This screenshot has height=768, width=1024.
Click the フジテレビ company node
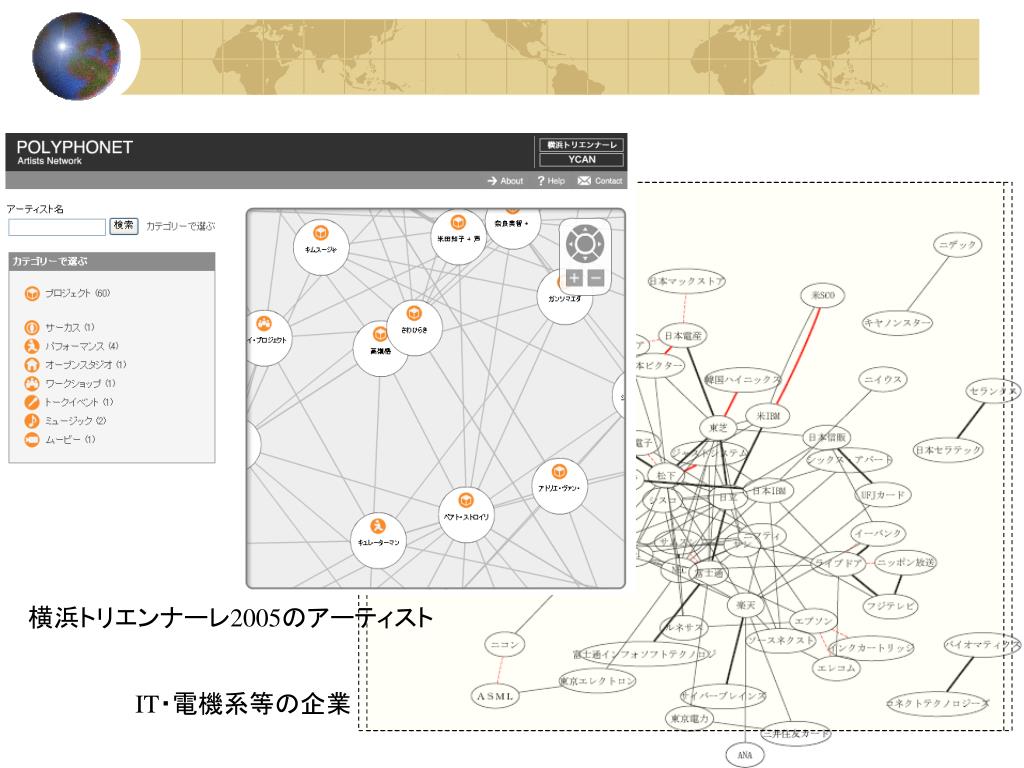(x=889, y=605)
